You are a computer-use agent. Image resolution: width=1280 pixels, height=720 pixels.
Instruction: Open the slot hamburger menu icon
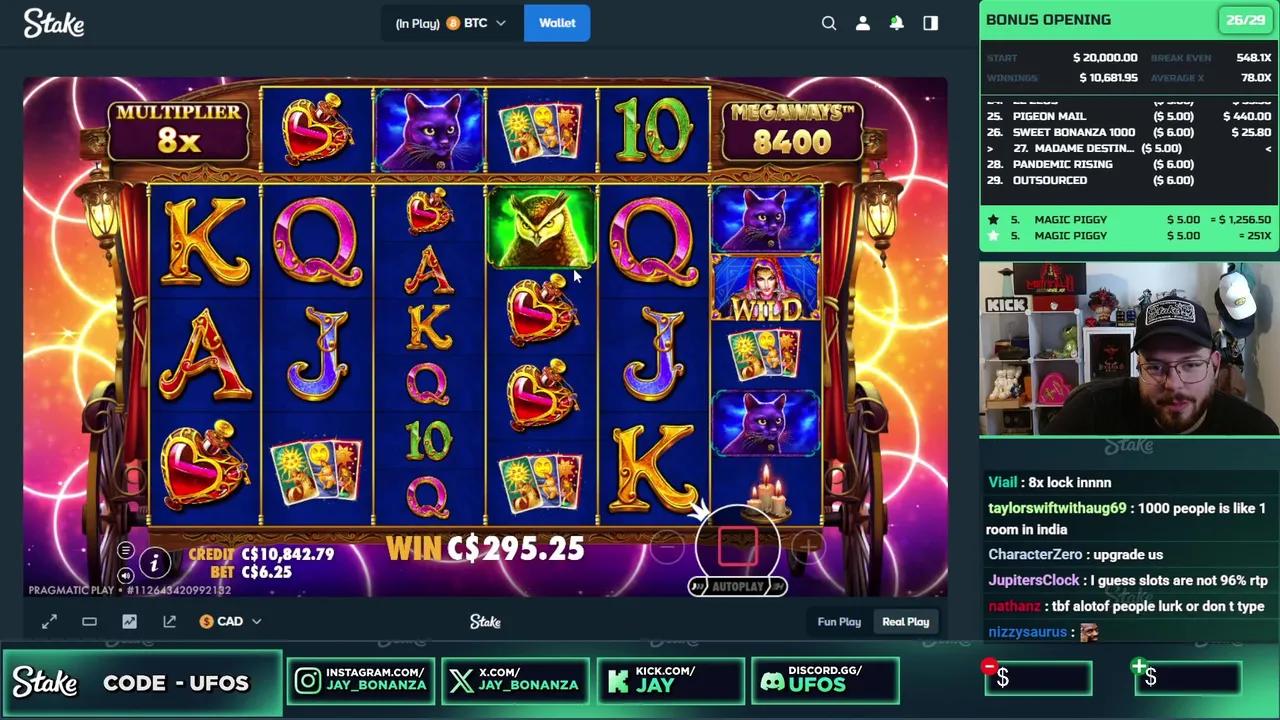coord(125,551)
